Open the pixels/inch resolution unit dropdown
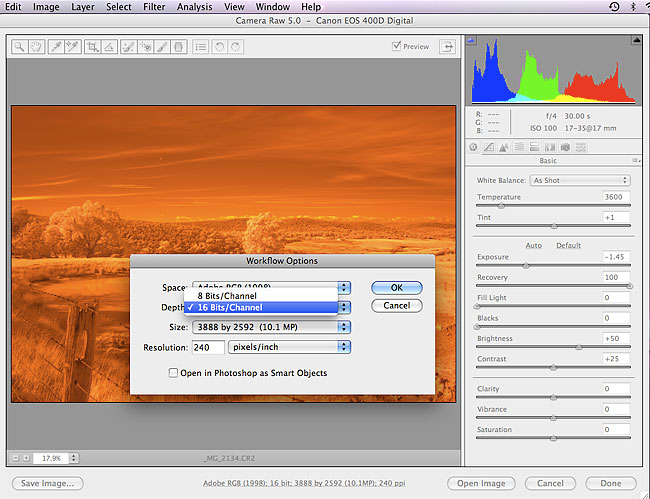This screenshot has width=650, height=499. coord(289,347)
